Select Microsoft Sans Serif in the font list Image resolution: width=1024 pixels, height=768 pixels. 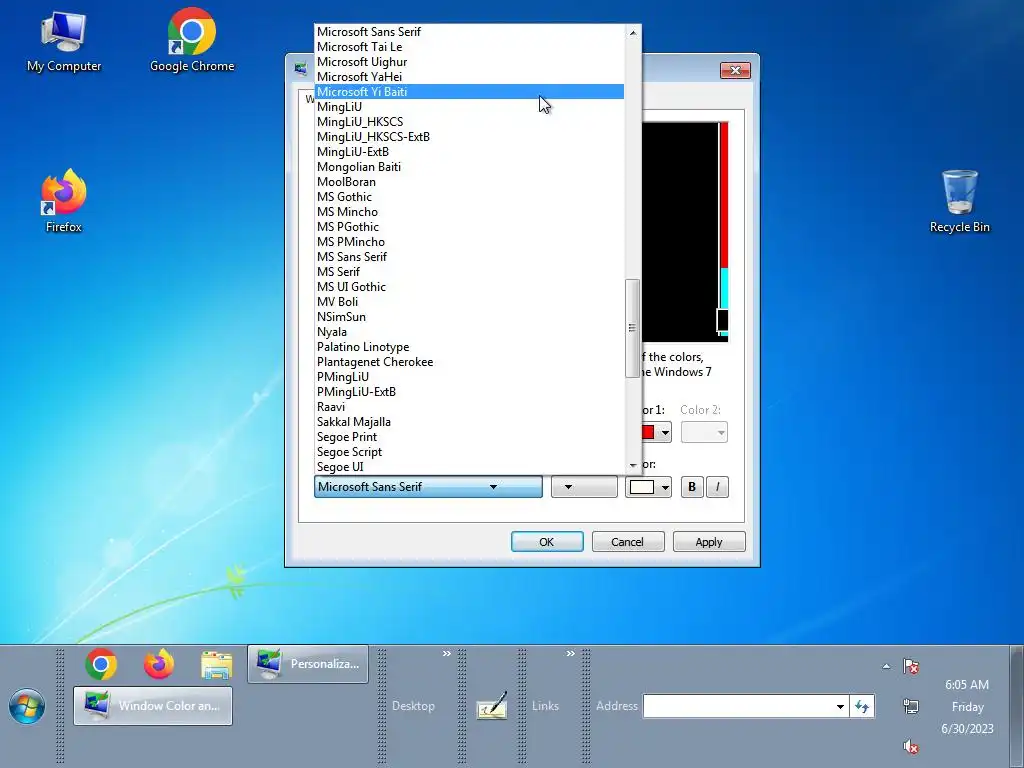469,31
